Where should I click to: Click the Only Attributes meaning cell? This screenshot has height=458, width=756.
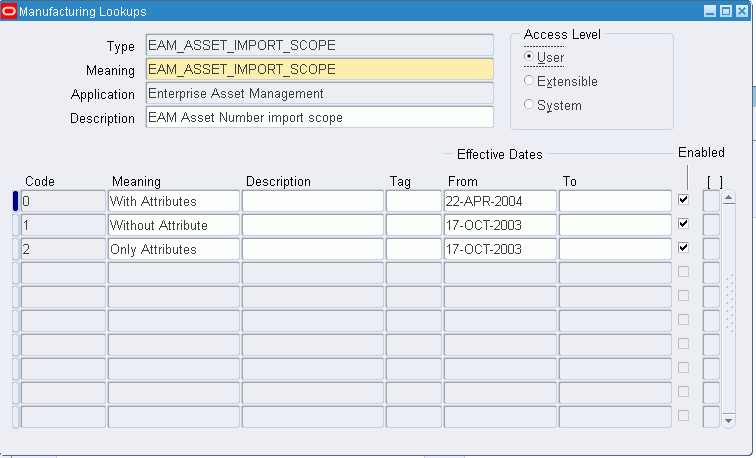point(174,249)
